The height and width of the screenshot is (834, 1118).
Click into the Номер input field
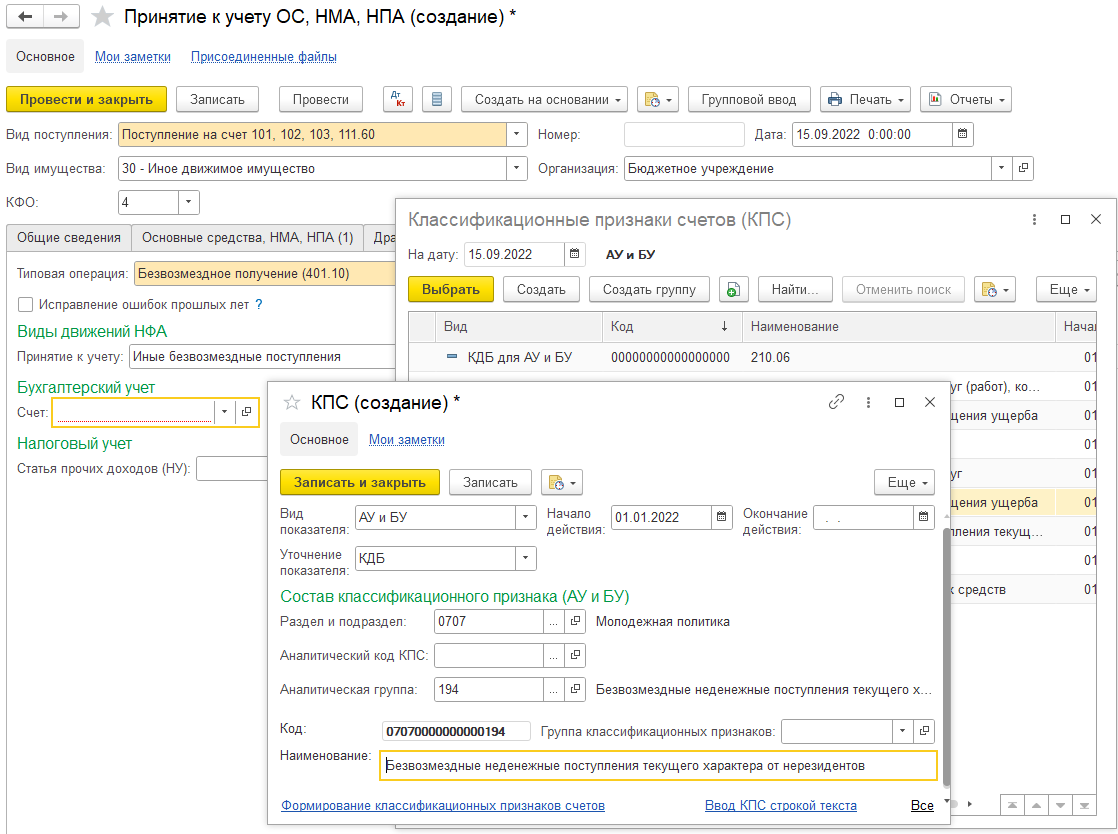684,134
